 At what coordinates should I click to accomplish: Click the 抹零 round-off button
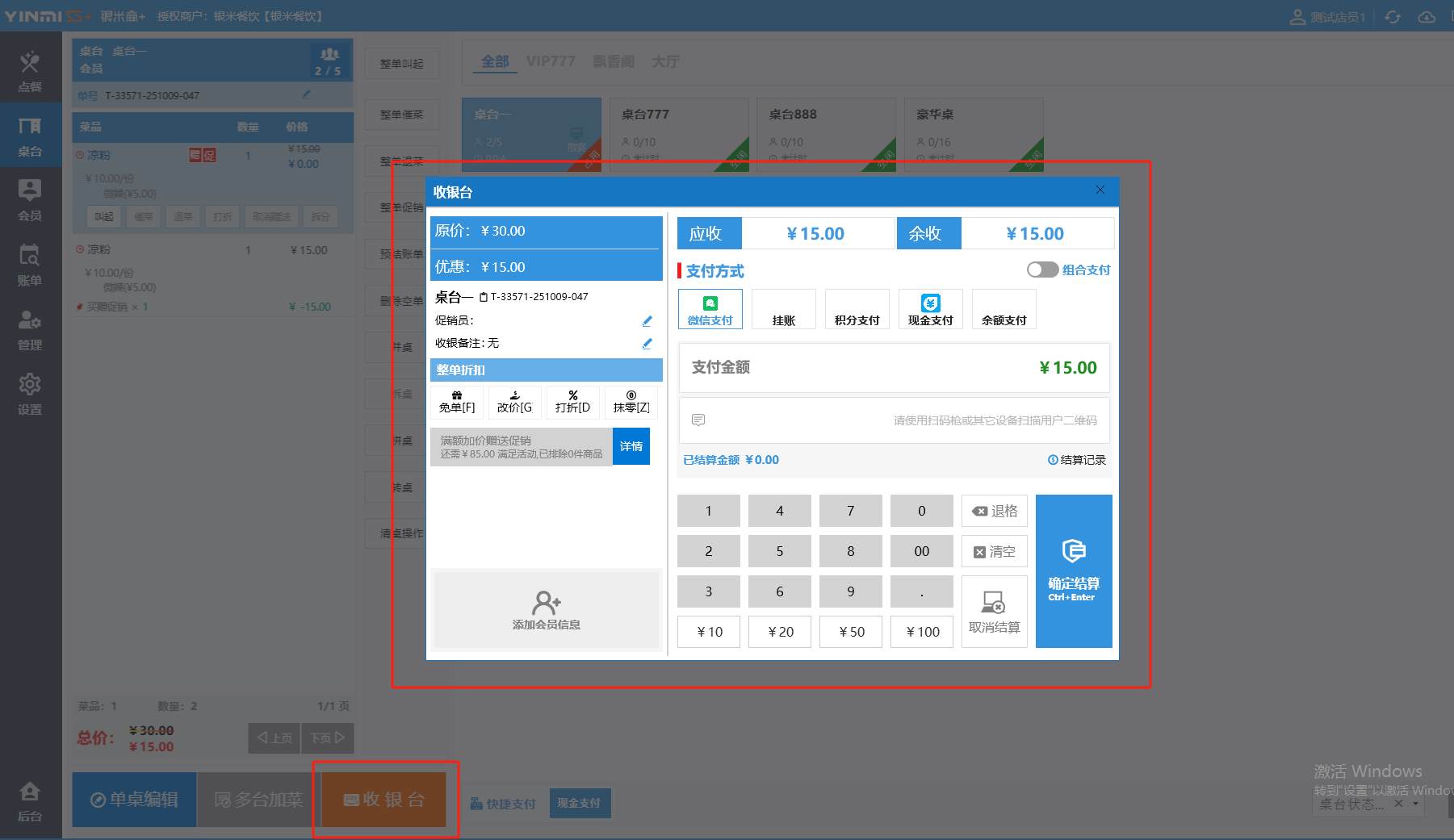(631, 402)
